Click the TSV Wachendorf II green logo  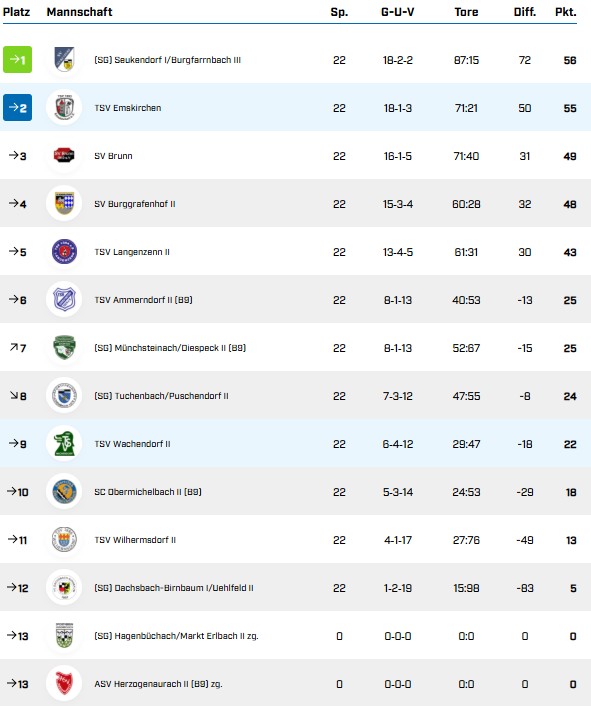point(64,444)
